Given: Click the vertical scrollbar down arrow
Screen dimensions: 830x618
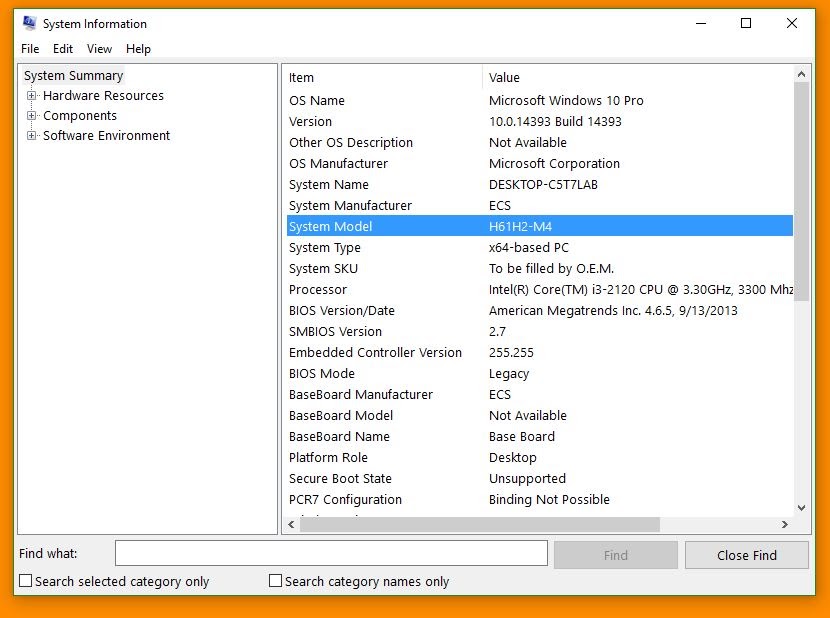Looking at the screenshot, I should pos(801,508).
